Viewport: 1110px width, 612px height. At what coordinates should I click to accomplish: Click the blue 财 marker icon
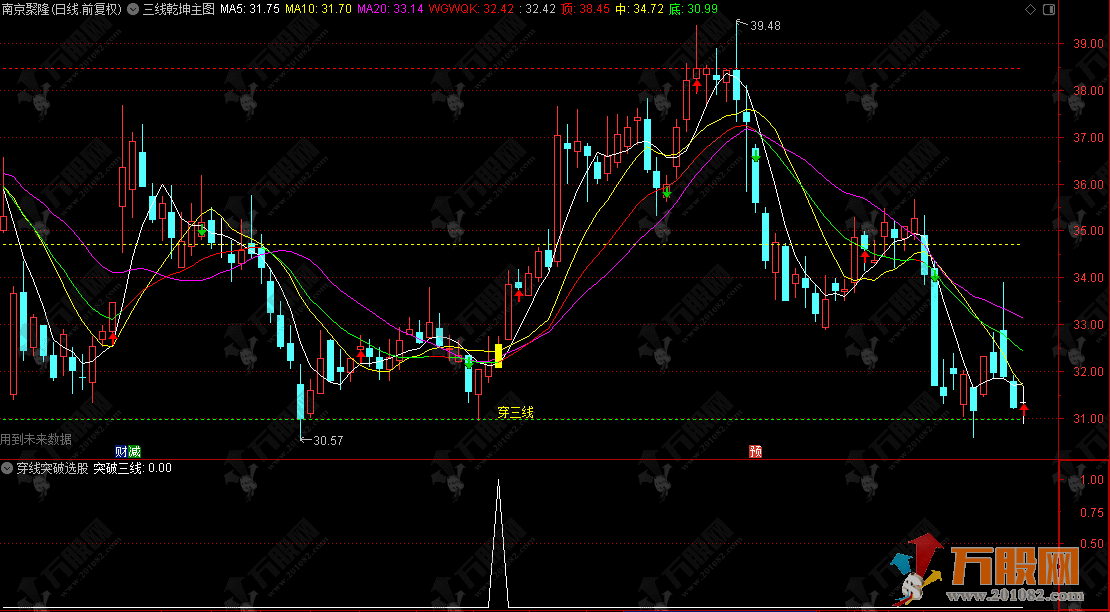pyautogui.click(x=121, y=452)
